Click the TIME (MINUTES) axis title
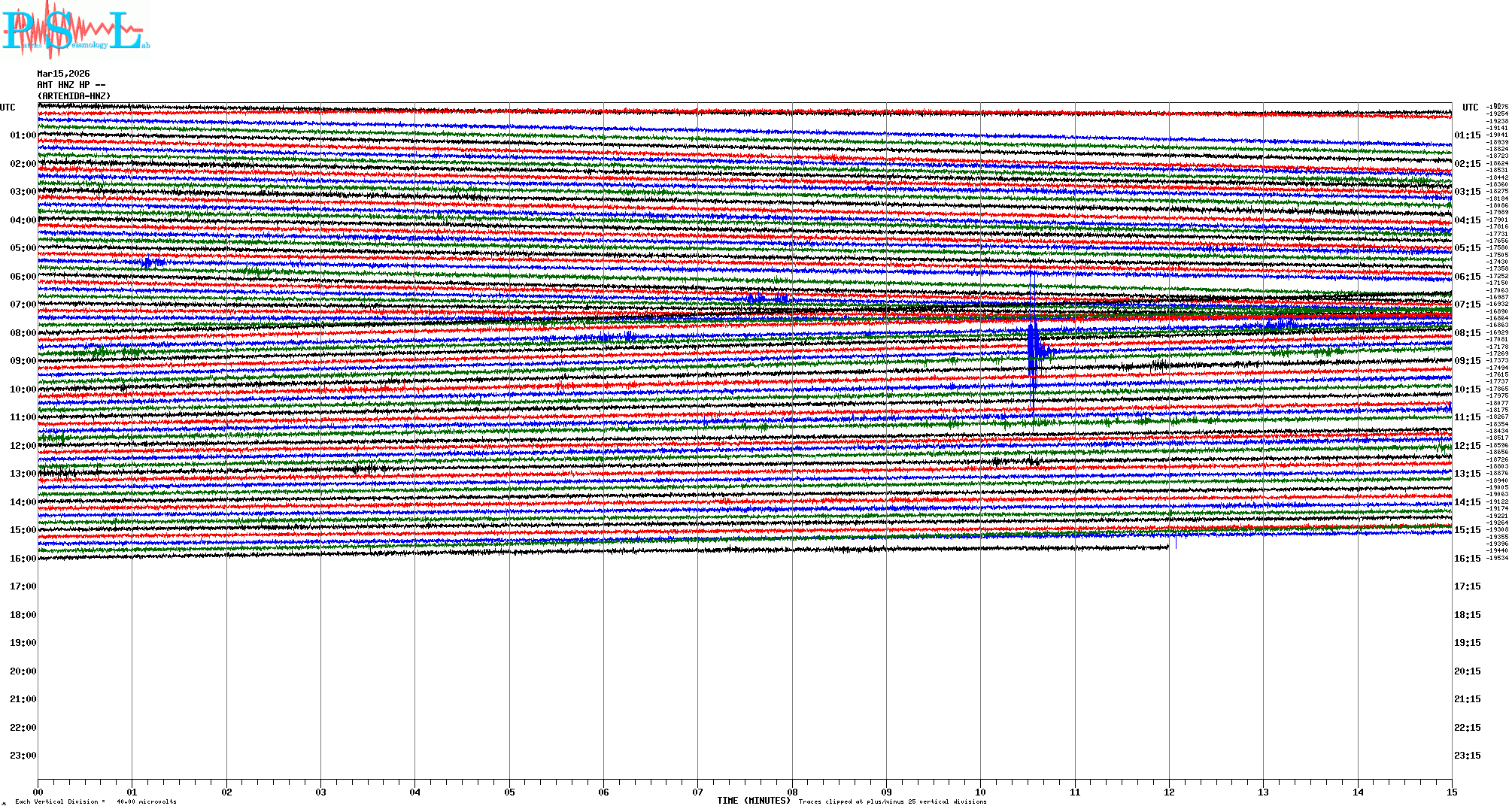Image resolution: width=1512 pixels, height=812 pixels. [754, 801]
